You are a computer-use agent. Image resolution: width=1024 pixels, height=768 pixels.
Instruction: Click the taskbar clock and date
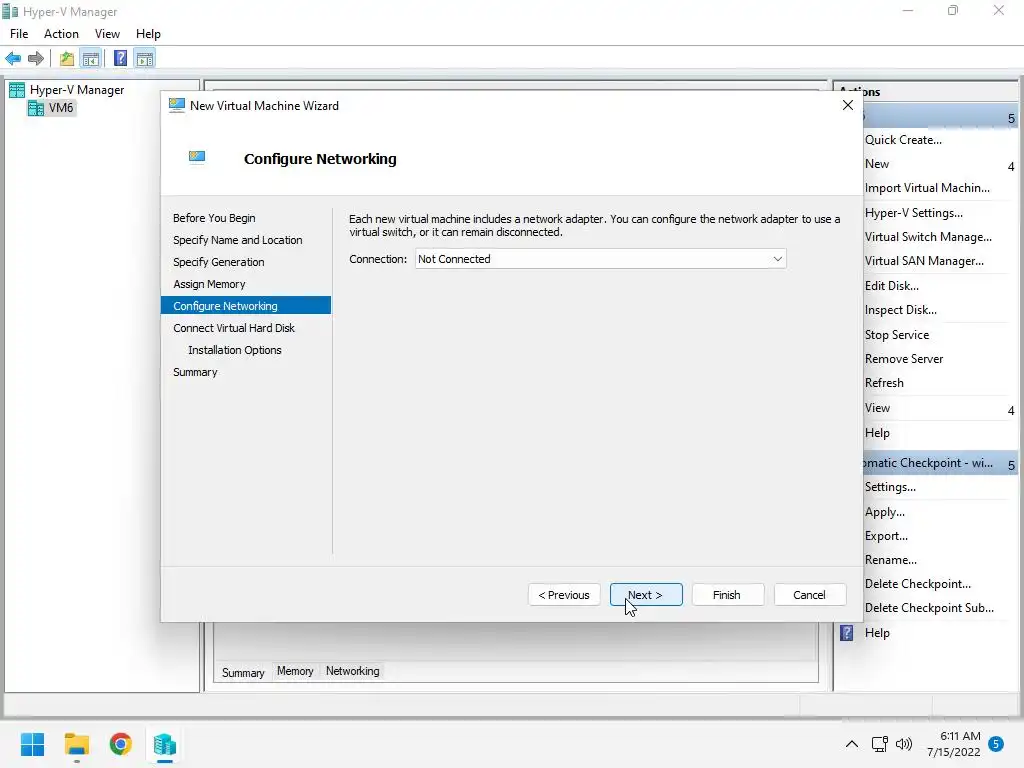tap(953, 744)
